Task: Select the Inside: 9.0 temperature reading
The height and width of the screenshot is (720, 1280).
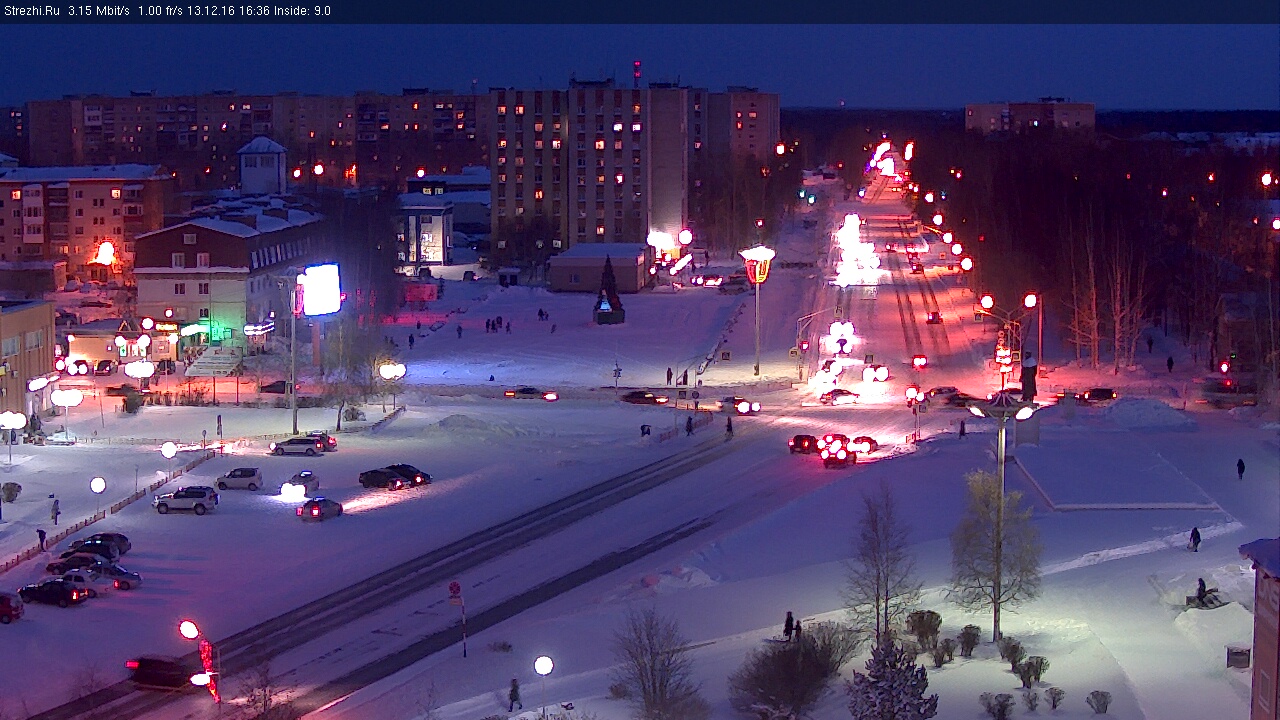Action: (303, 11)
